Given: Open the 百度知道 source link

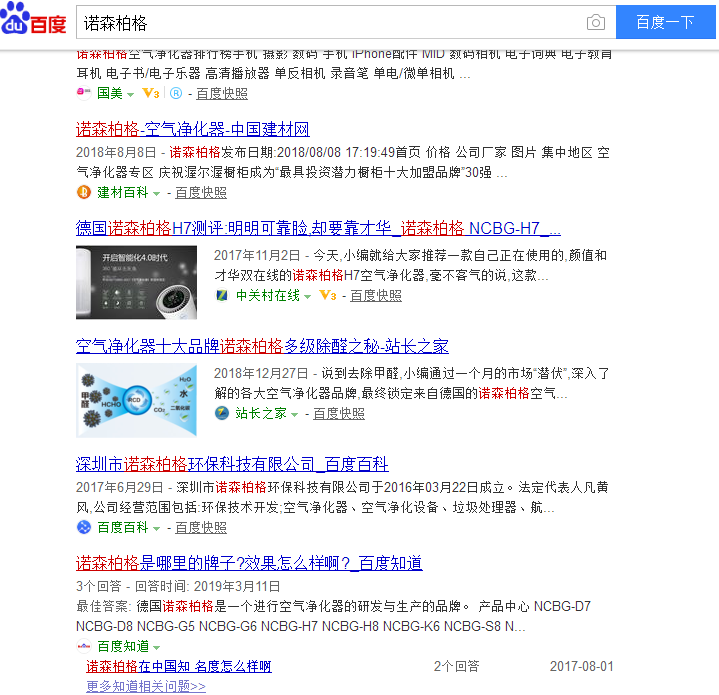Looking at the screenshot, I should (123, 646).
